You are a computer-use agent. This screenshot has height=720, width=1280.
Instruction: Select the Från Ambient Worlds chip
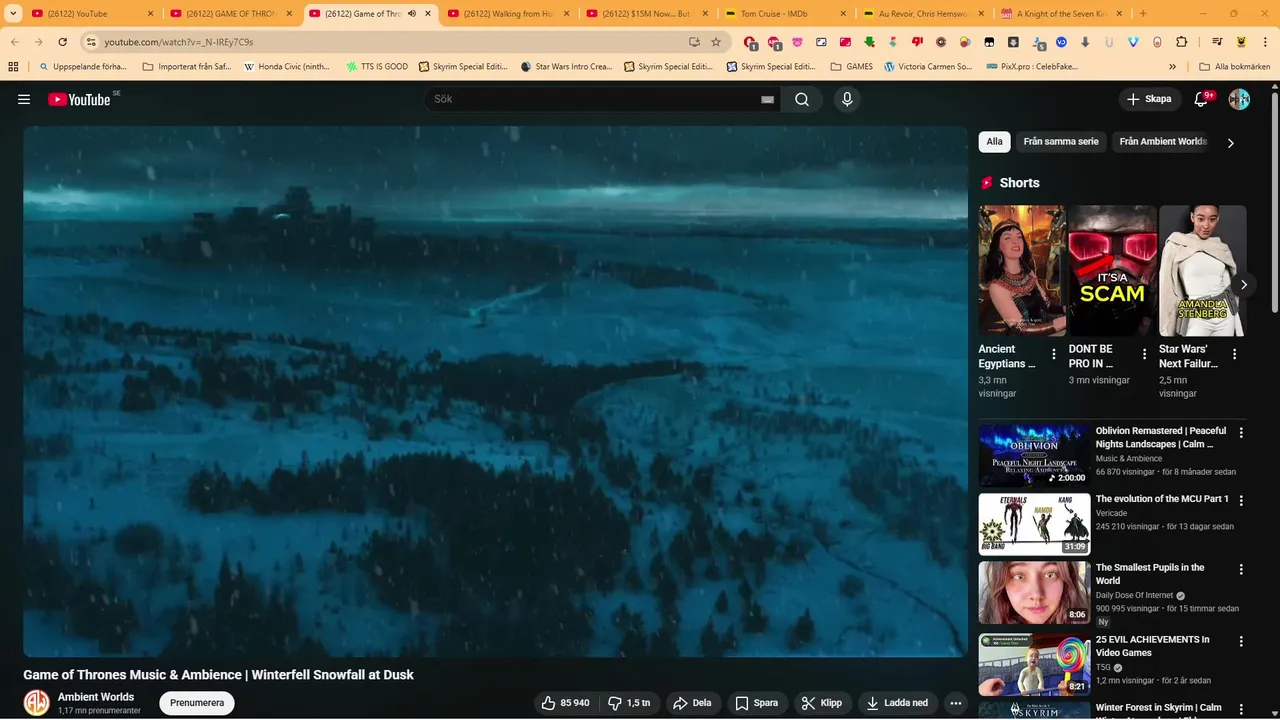coord(1163,142)
